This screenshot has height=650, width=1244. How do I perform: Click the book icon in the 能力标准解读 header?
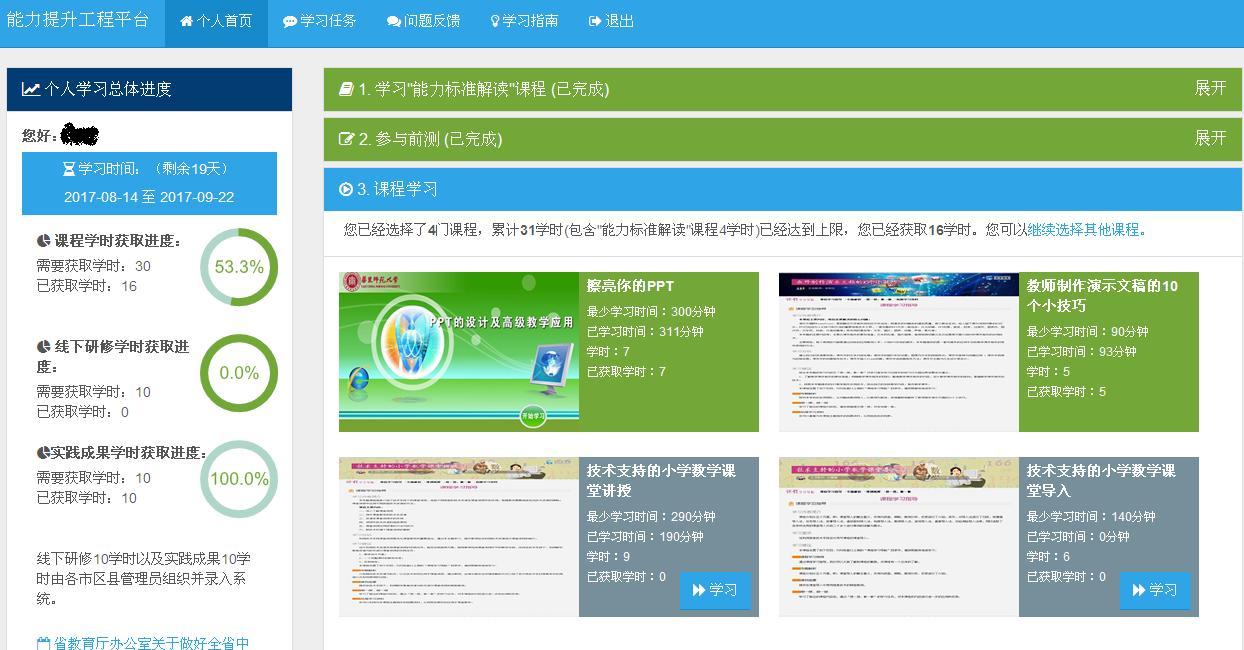coord(346,89)
